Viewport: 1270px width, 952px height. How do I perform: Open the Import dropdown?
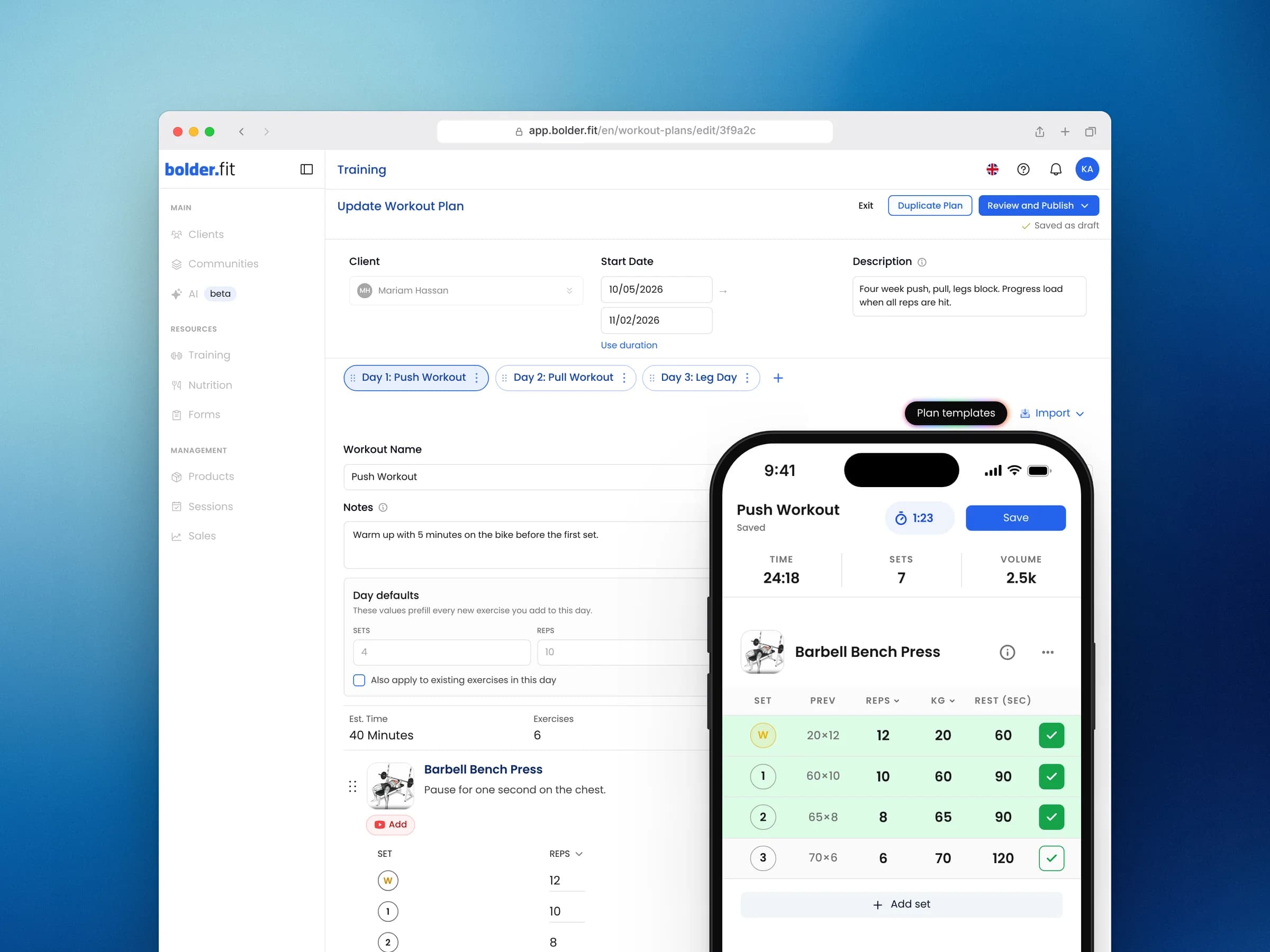(1051, 413)
